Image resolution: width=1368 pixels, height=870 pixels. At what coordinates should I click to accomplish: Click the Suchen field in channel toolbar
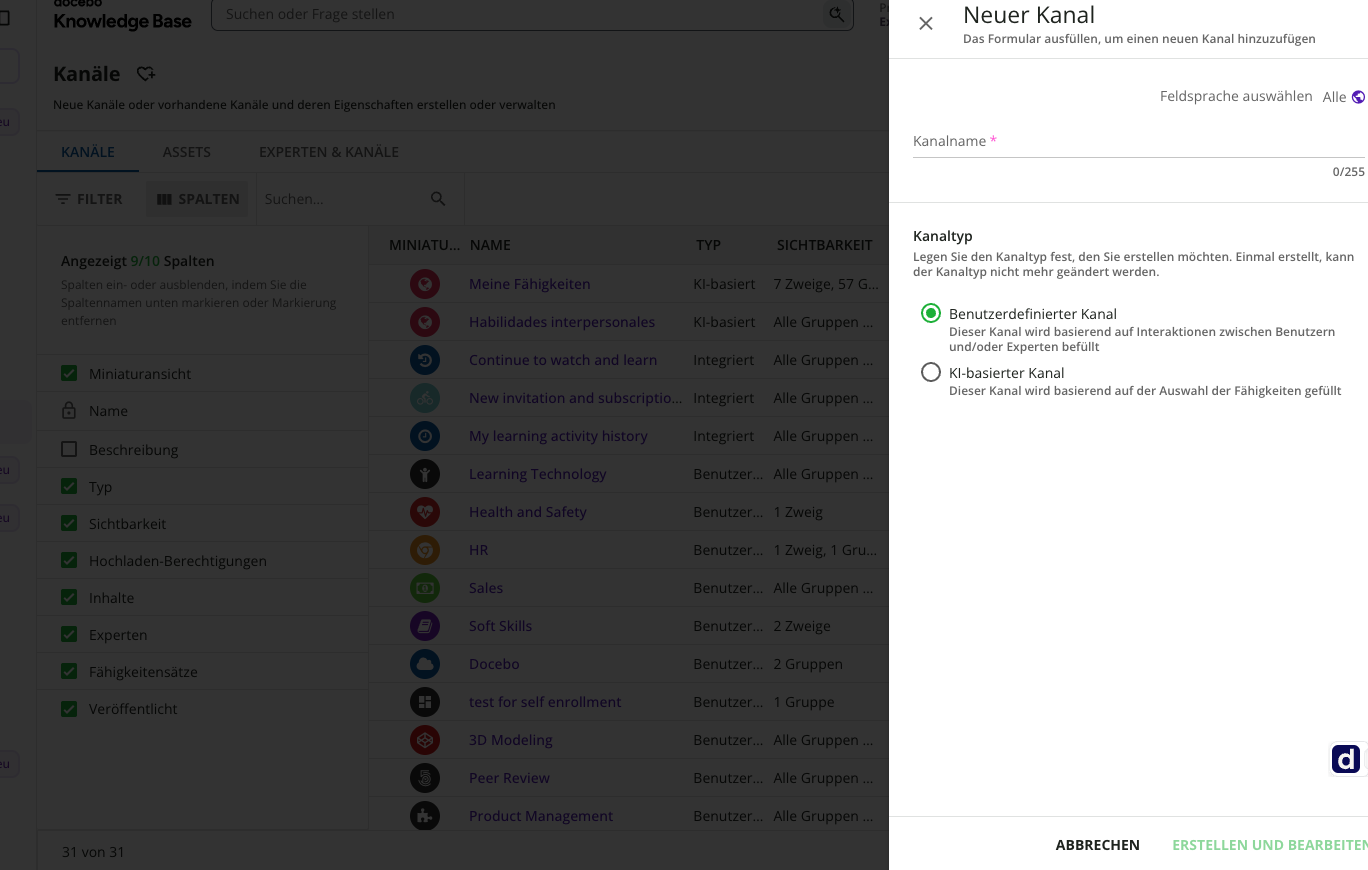point(340,199)
